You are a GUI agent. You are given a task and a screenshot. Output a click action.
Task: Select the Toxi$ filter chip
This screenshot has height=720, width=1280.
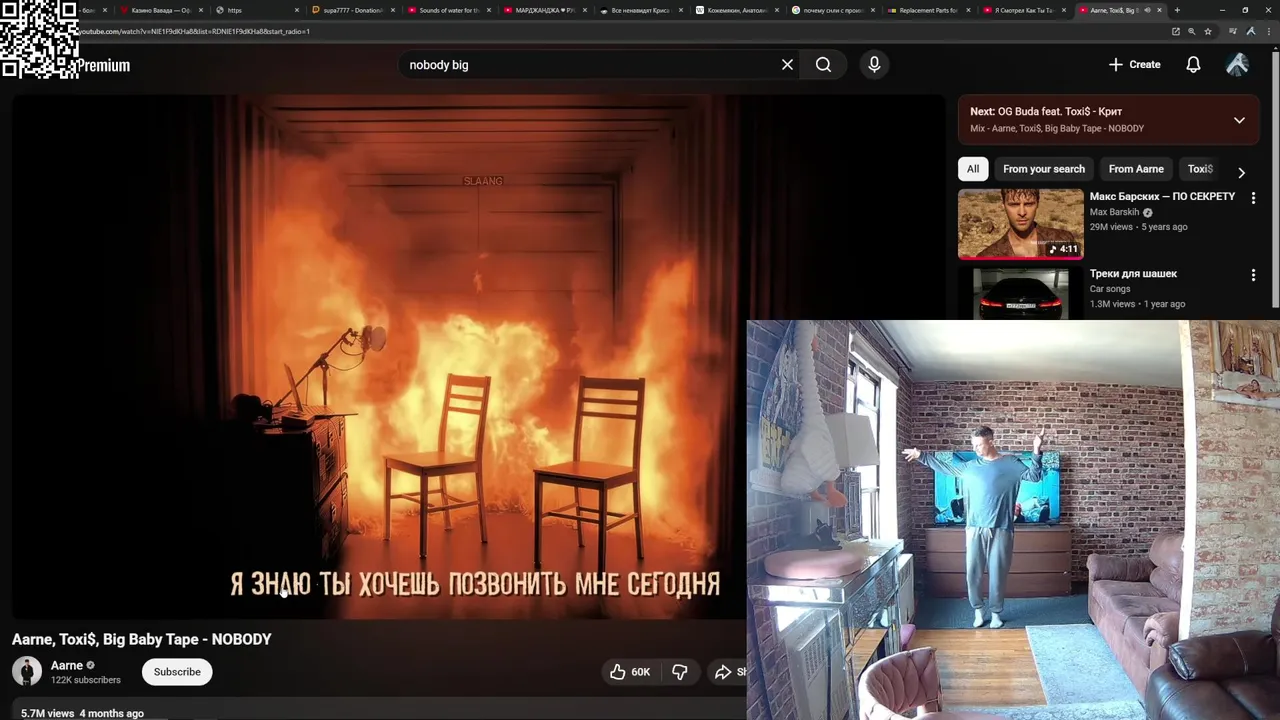pyautogui.click(x=1200, y=169)
